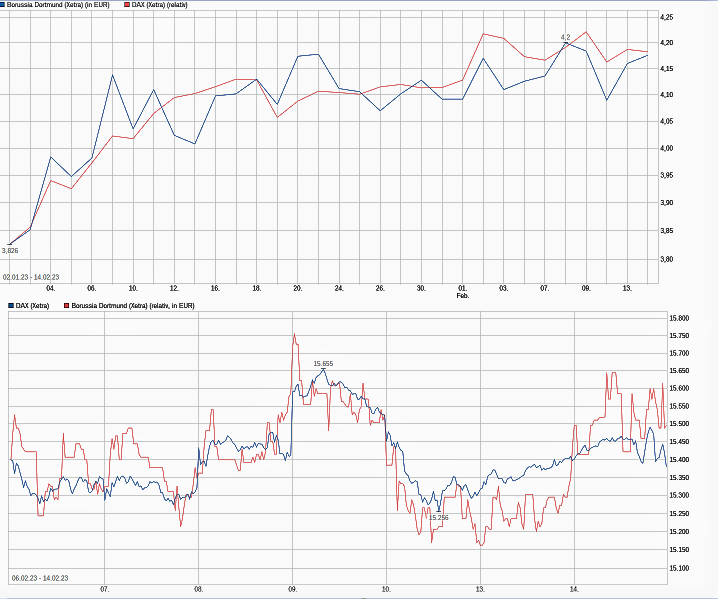The height and width of the screenshot is (599, 718).
Task: Click the 3,826 low value label
Action: point(10,250)
